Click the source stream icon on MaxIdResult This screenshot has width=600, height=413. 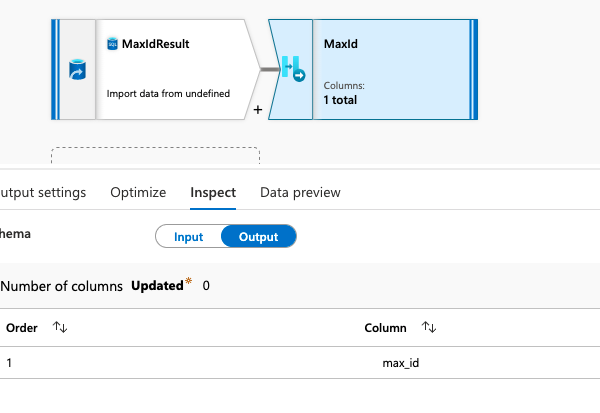(77, 69)
